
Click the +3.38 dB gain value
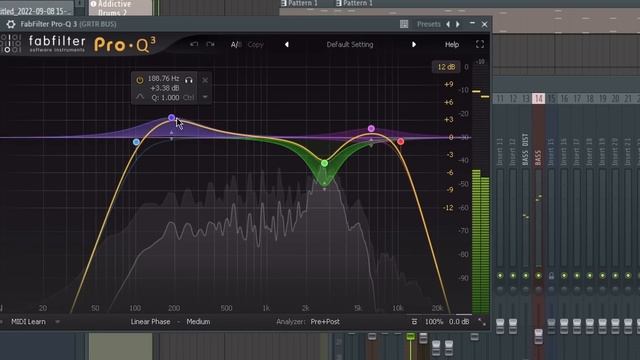(164, 88)
